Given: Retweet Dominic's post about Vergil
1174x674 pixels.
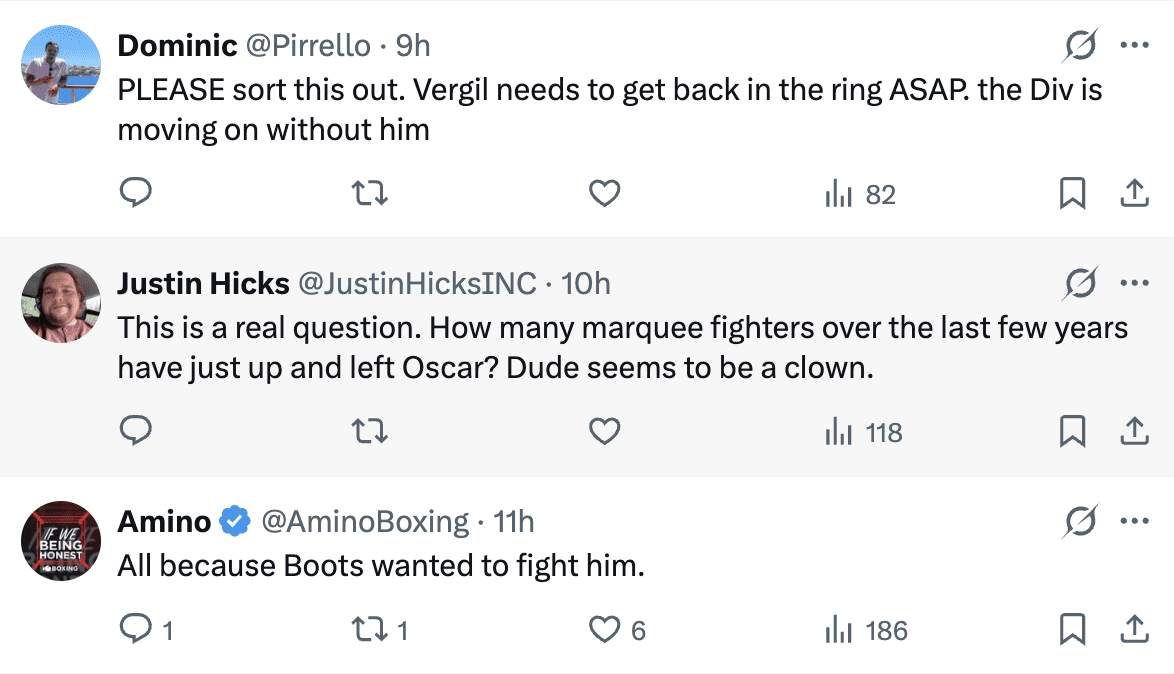Looking at the screenshot, I should tap(371, 193).
